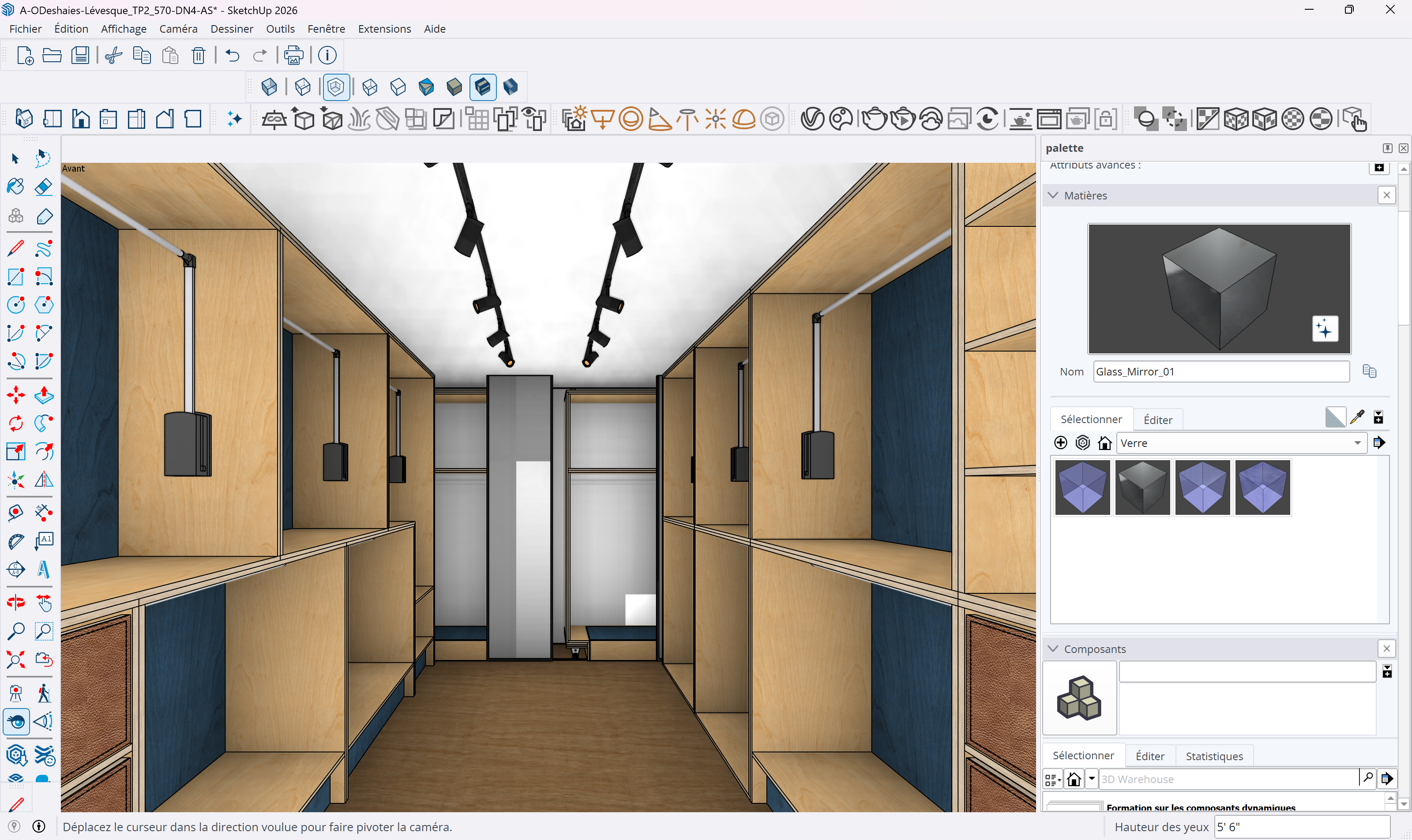Toggle Shaded With Textures style

pyautogui.click(x=482, y=86)
